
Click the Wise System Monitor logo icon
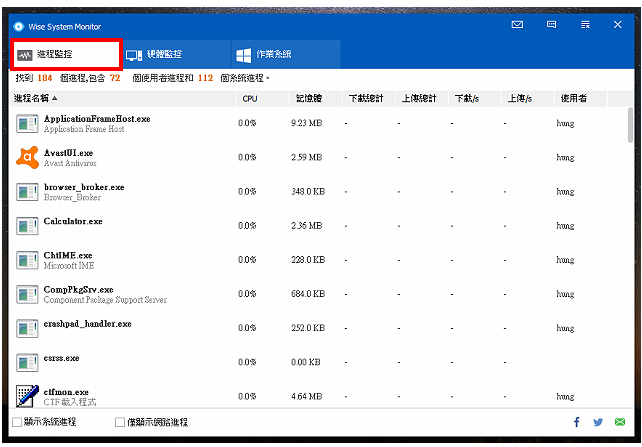pos(19,27)
